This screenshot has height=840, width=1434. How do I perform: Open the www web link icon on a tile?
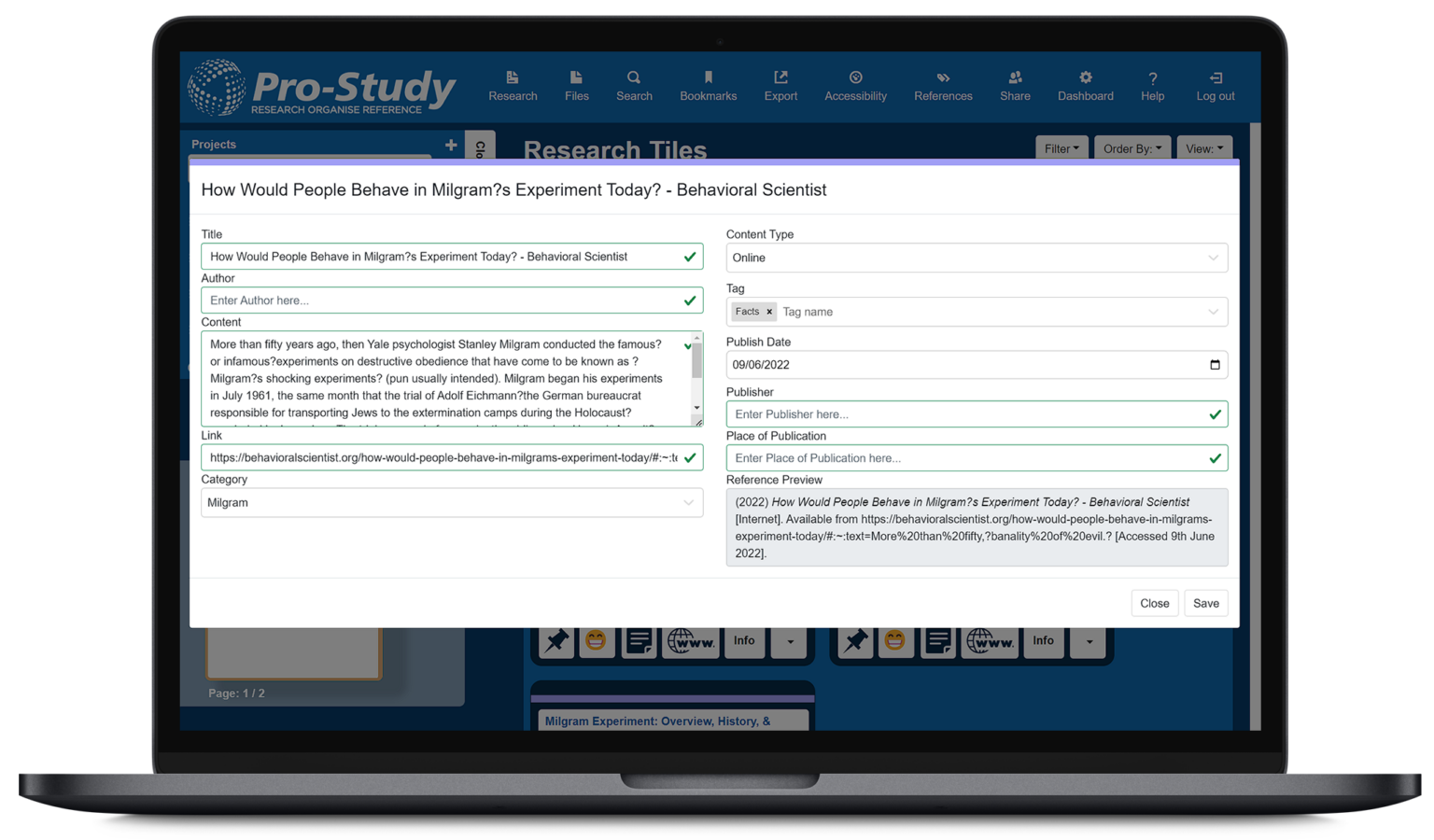click(x=691, y=641)
